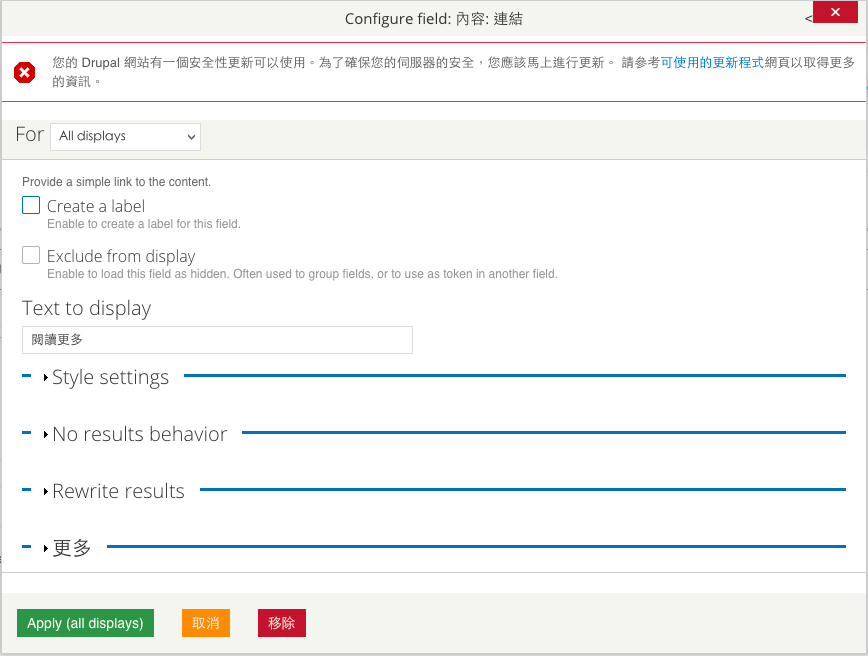Click 'Enable to load this field as hidden' description
This screenshot has height=656, width=868.
point(302,274)
